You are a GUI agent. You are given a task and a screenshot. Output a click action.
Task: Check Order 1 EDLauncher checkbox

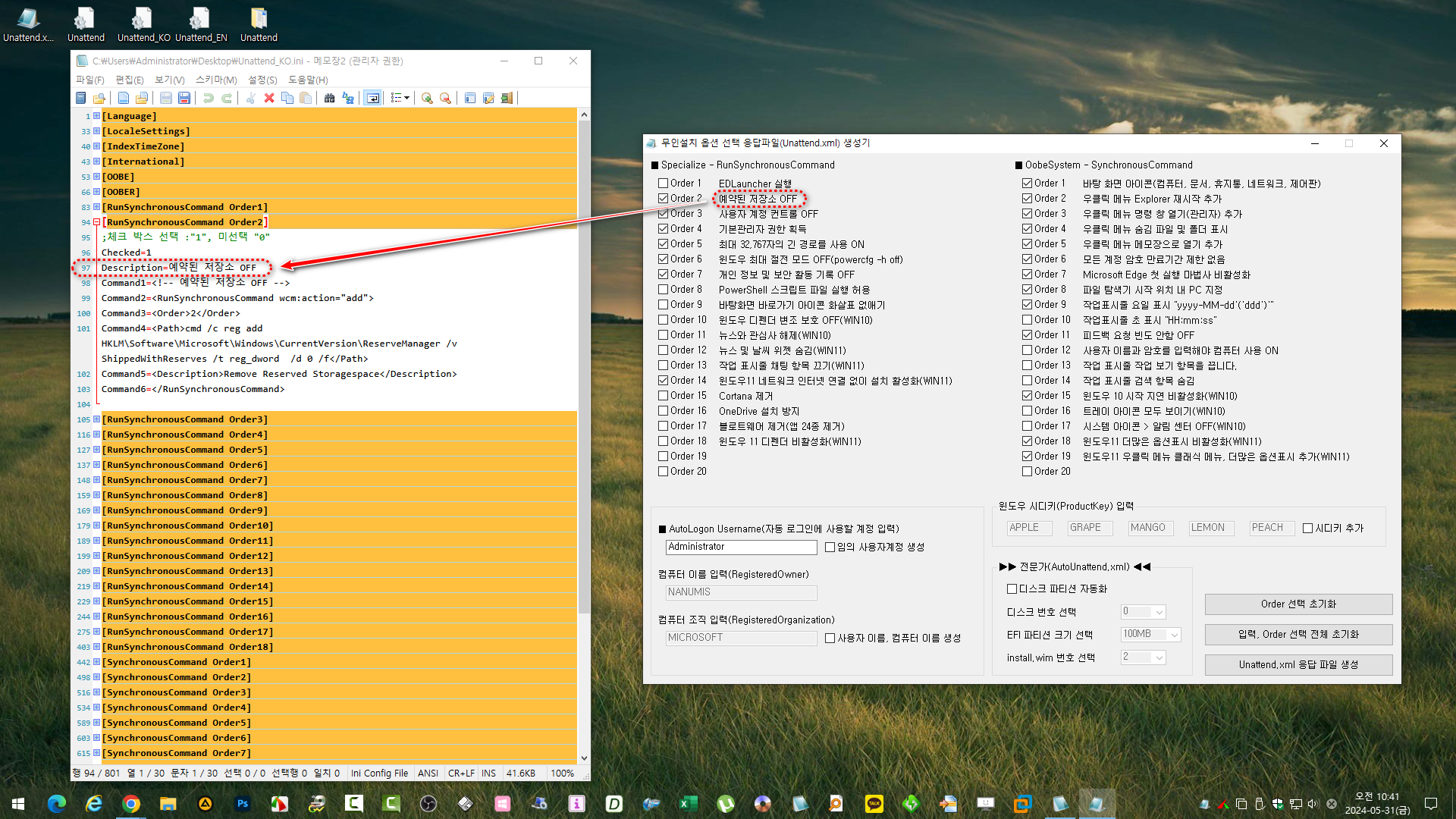pyautogui.click(x=664, y=183)
